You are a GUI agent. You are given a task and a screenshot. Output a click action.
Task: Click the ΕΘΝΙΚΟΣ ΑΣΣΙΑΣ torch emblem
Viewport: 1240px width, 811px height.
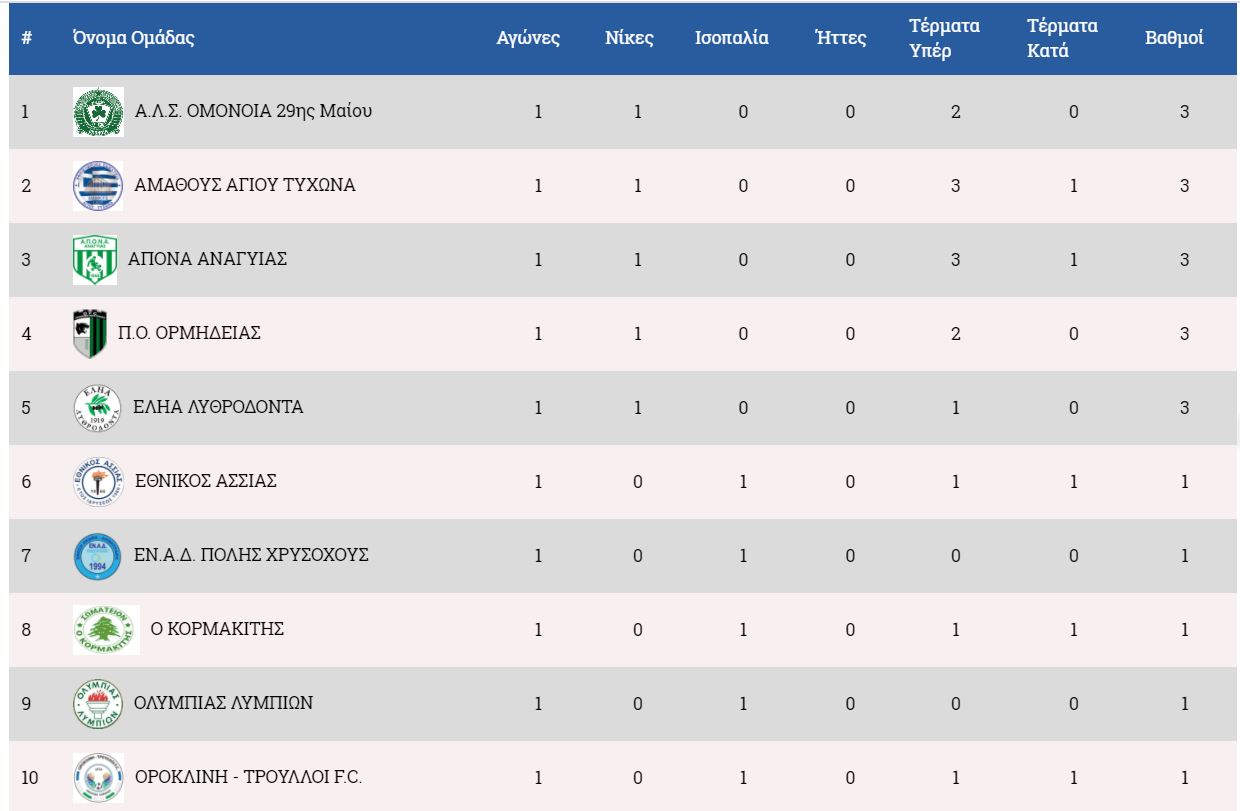pos(98,482)
